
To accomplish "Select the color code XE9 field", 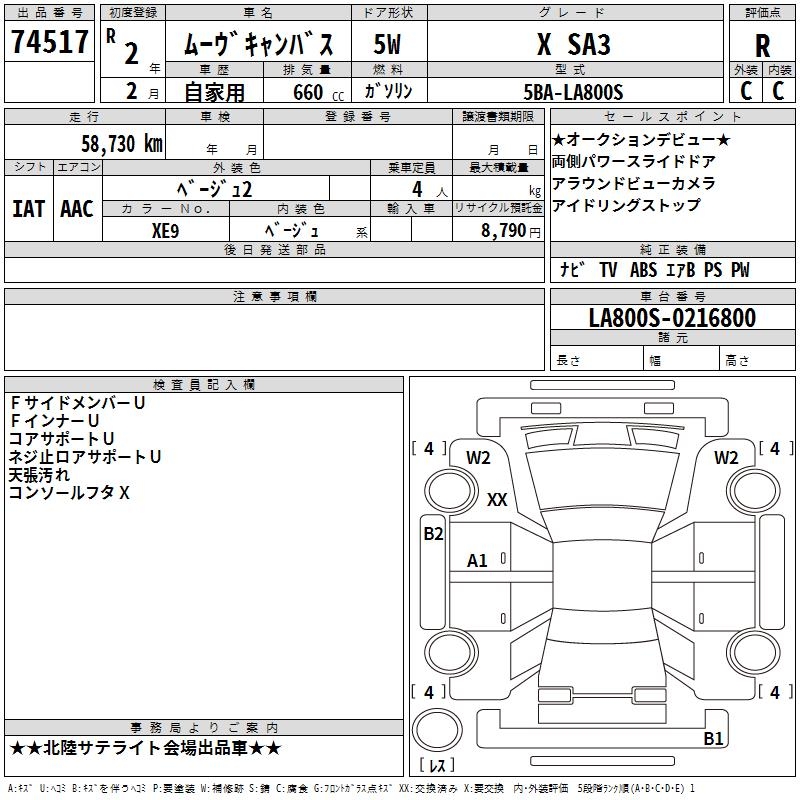I will tap(166, 230).
